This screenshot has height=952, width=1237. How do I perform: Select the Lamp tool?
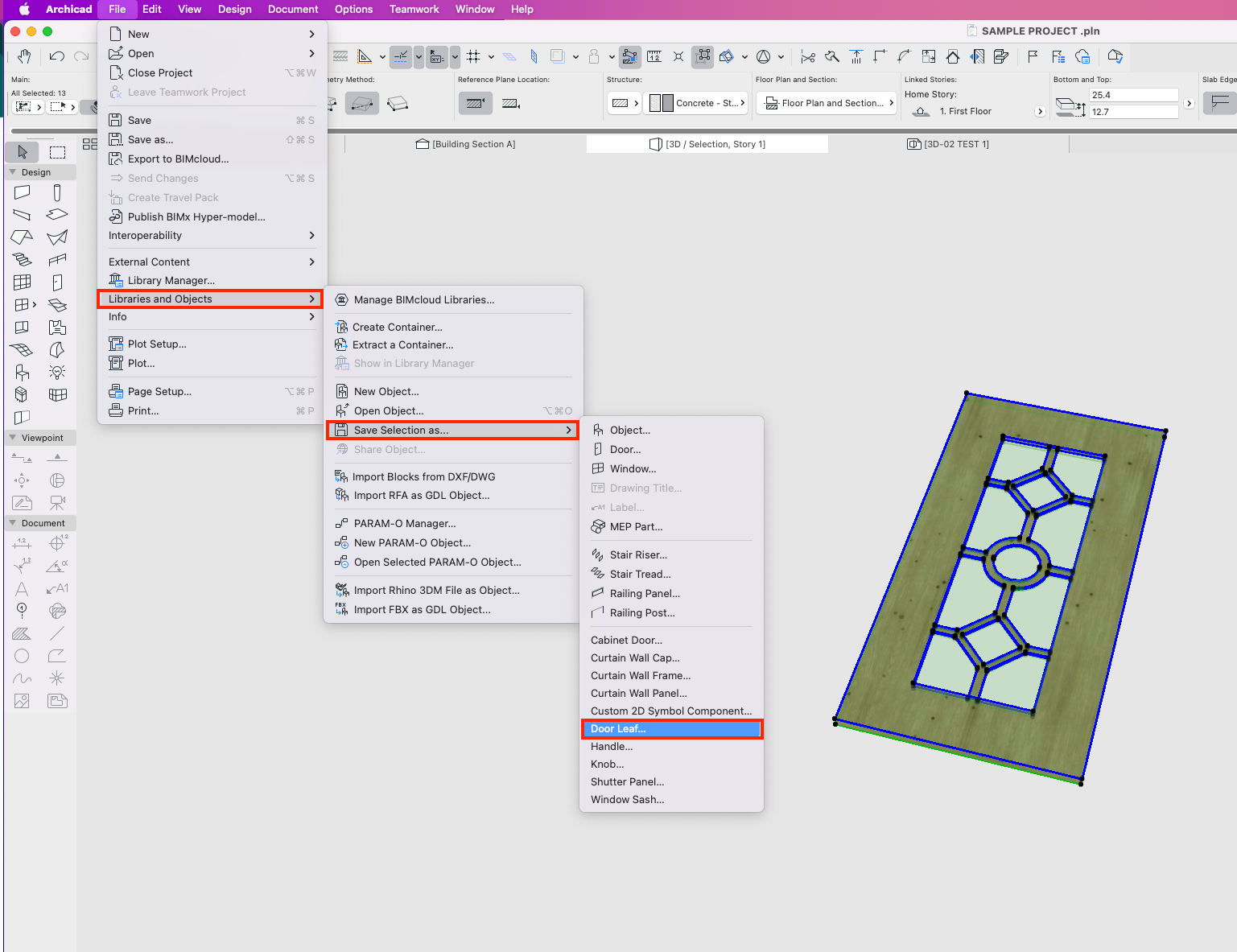(57, 373)
